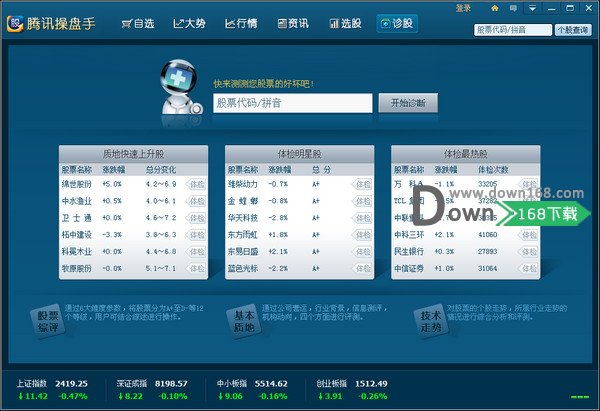The image size is (600, 411).
Task: Select stock name 牧原股份
Action: 77,268
